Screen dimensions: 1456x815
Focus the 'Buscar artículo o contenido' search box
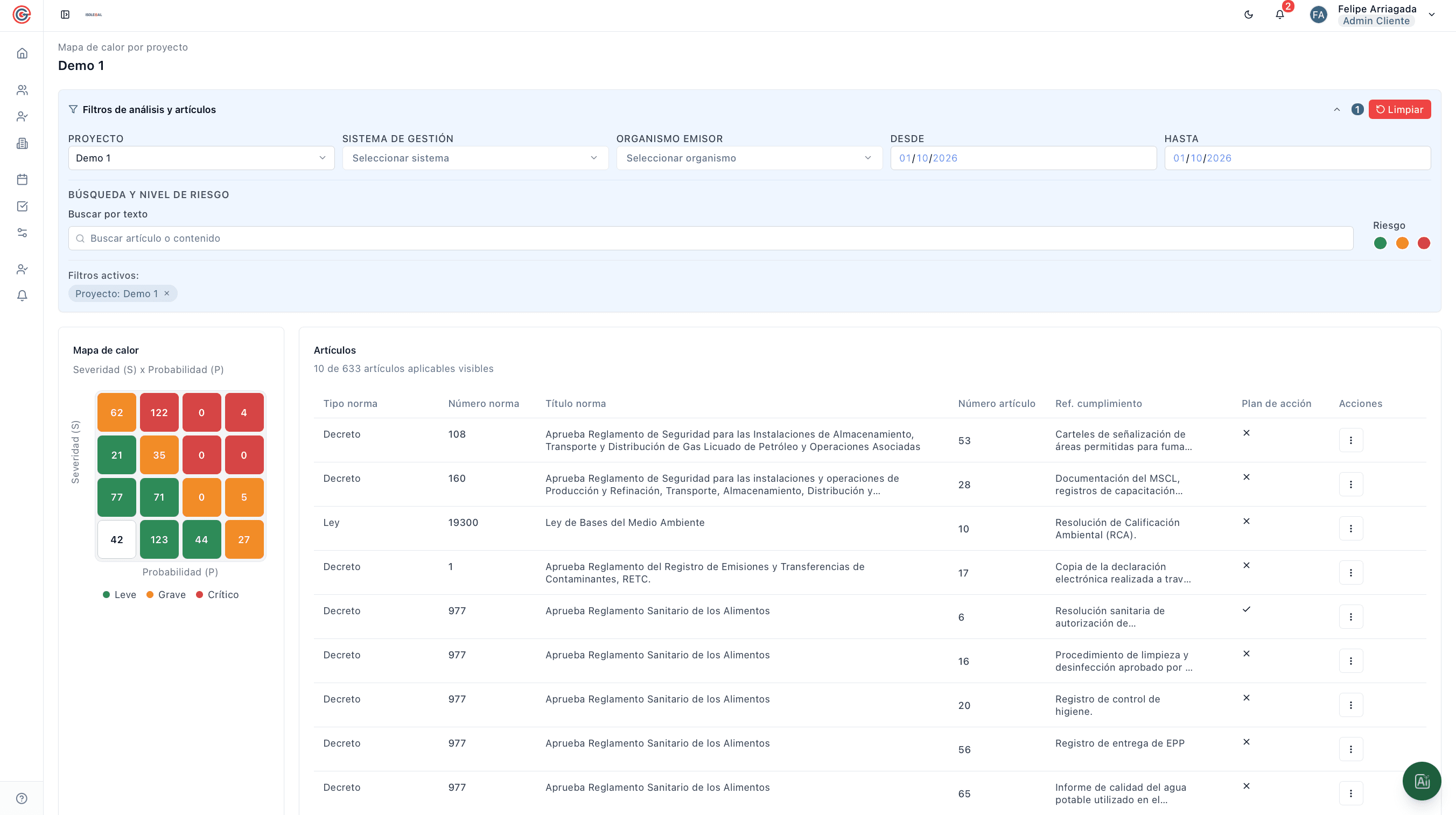(x=710, y=238)
